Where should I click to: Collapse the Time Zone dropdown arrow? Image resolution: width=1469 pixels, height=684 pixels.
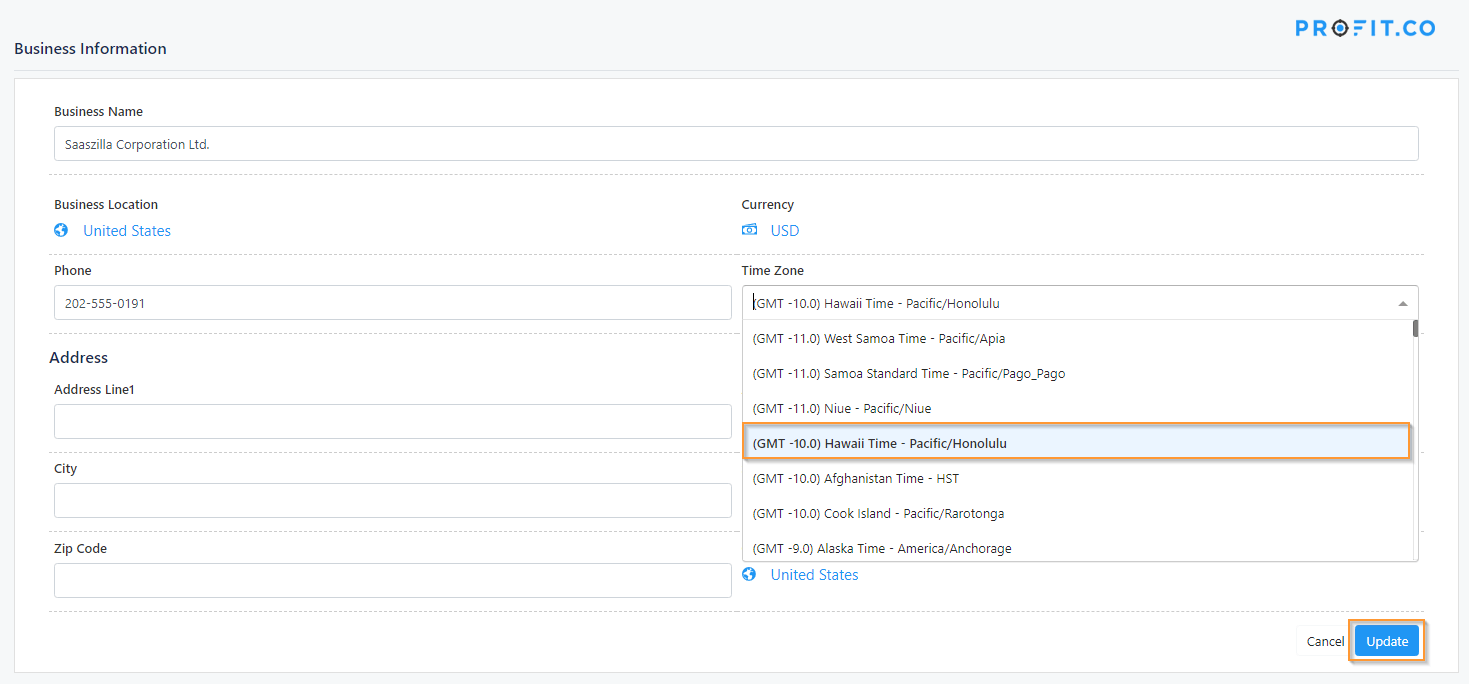[1402, 303]
